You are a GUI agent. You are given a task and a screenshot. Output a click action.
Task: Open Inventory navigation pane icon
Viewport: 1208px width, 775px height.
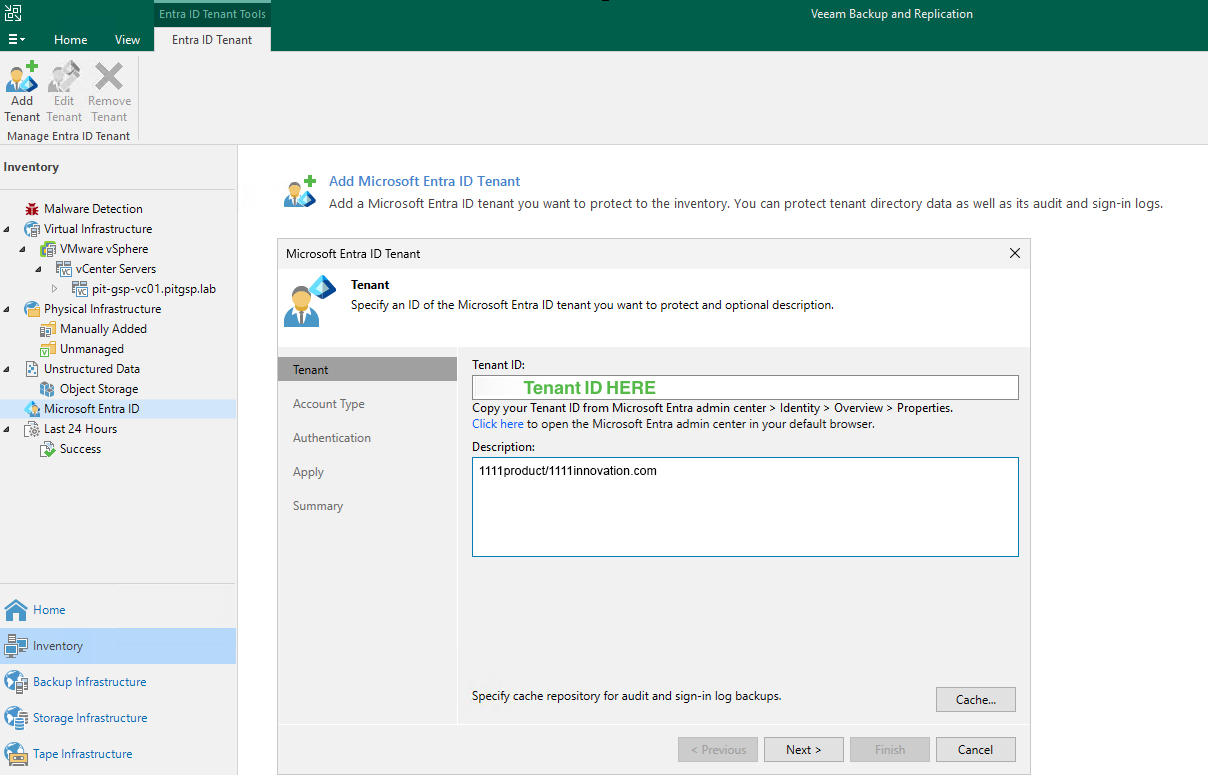click(16, 646)
